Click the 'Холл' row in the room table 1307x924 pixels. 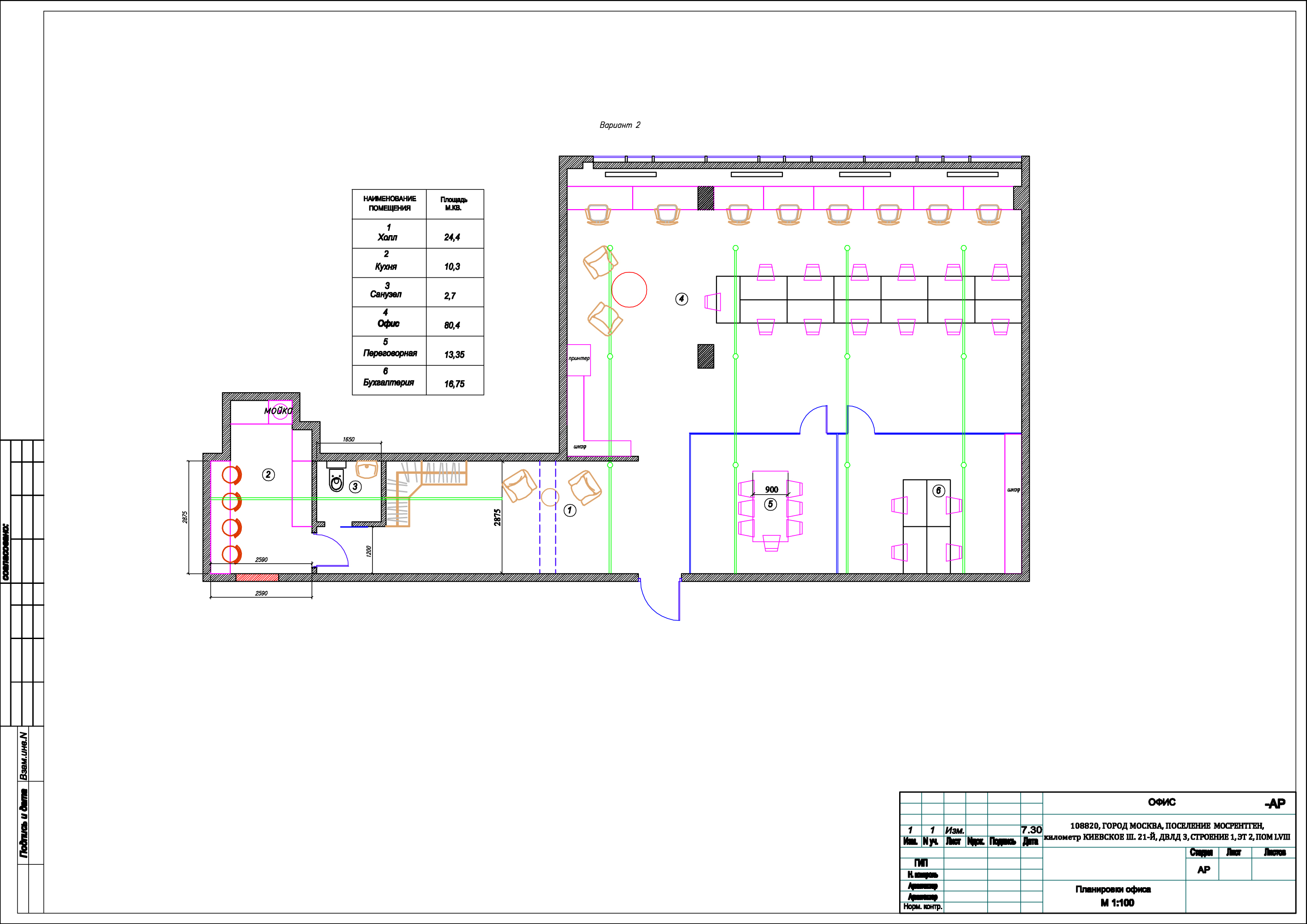(418, 233)
